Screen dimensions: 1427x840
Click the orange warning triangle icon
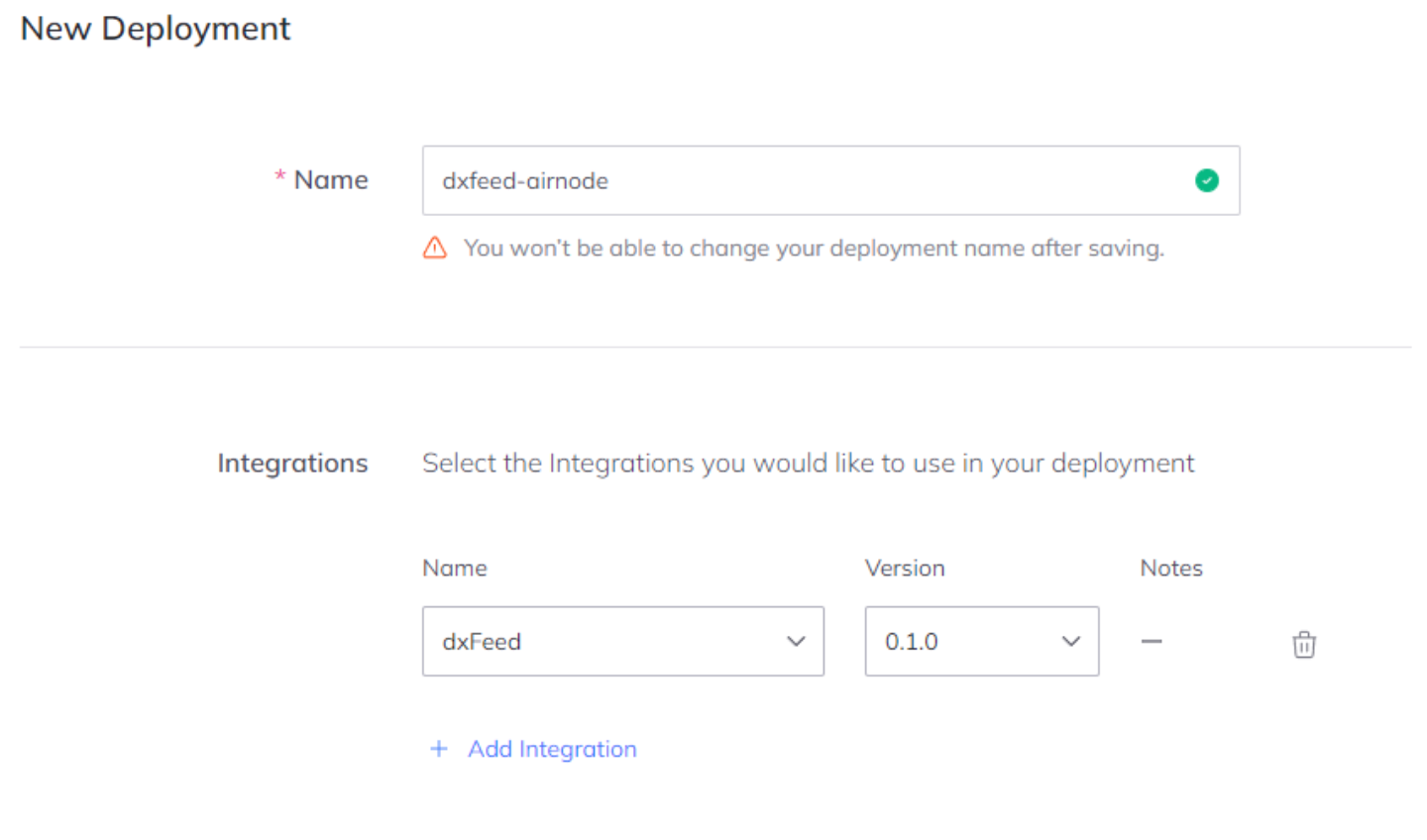pyautogui.click(x=435, y=248)
